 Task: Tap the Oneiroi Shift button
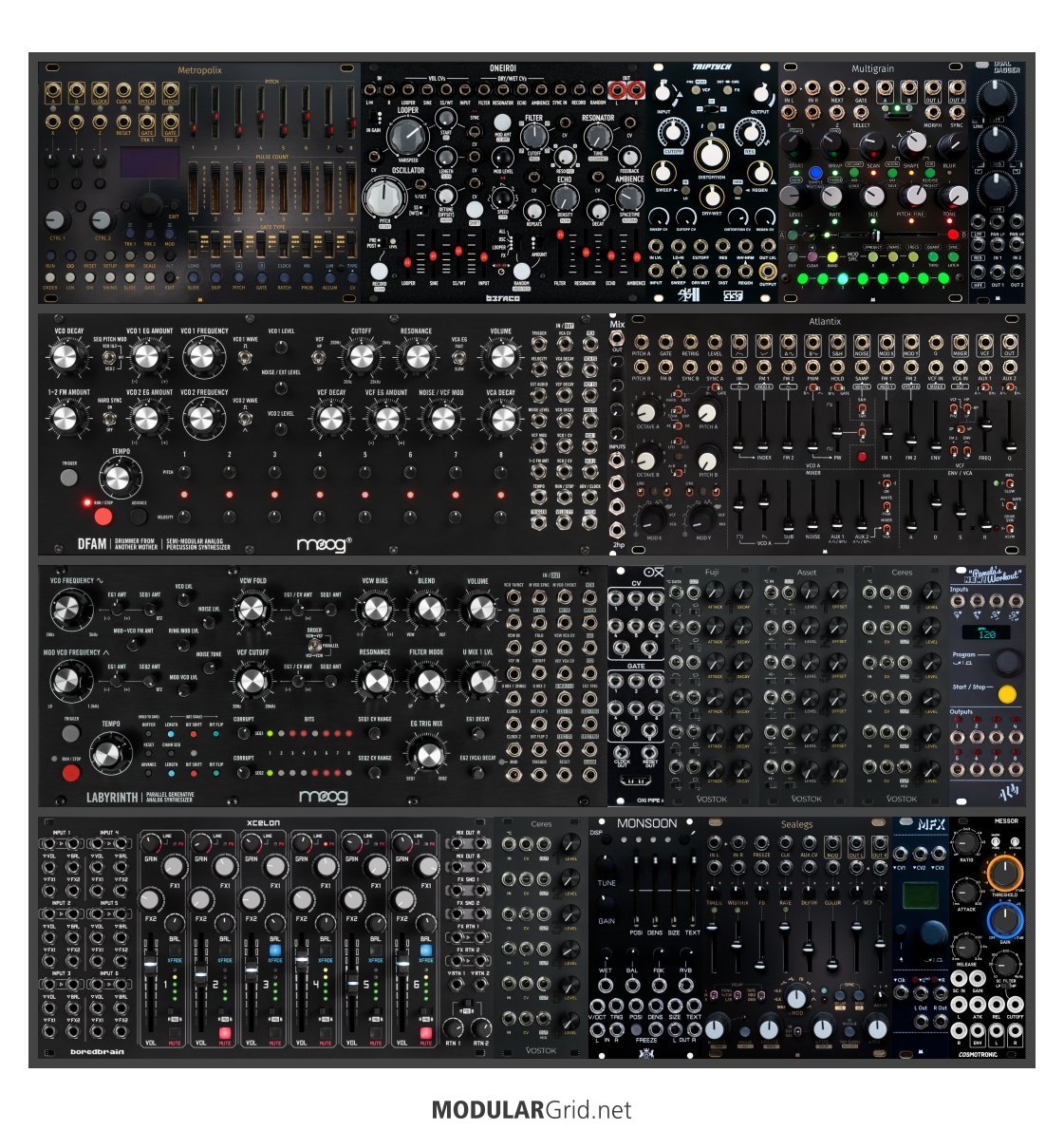click(x=474, y=210)
